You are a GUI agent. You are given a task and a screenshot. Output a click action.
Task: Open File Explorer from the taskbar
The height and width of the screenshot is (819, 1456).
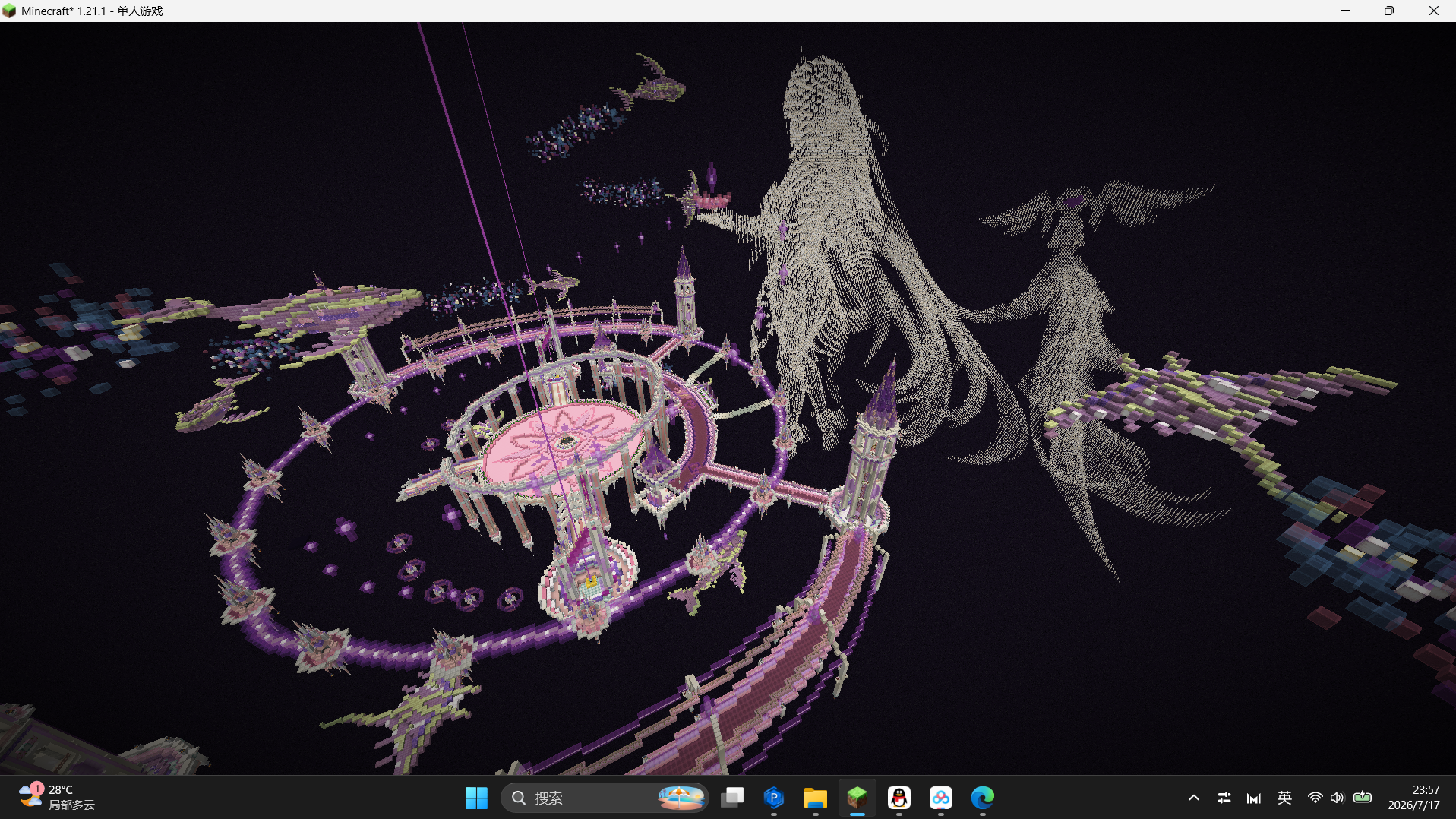(816, 798)
